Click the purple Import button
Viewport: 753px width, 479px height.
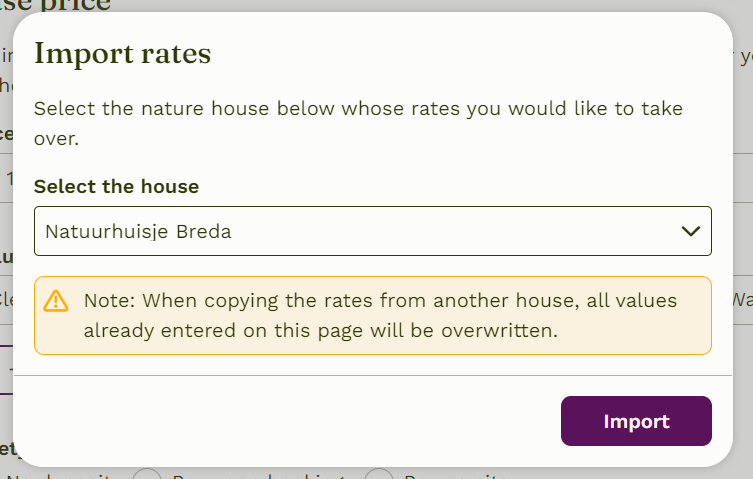pyautogui.click(x=636, y=421)
